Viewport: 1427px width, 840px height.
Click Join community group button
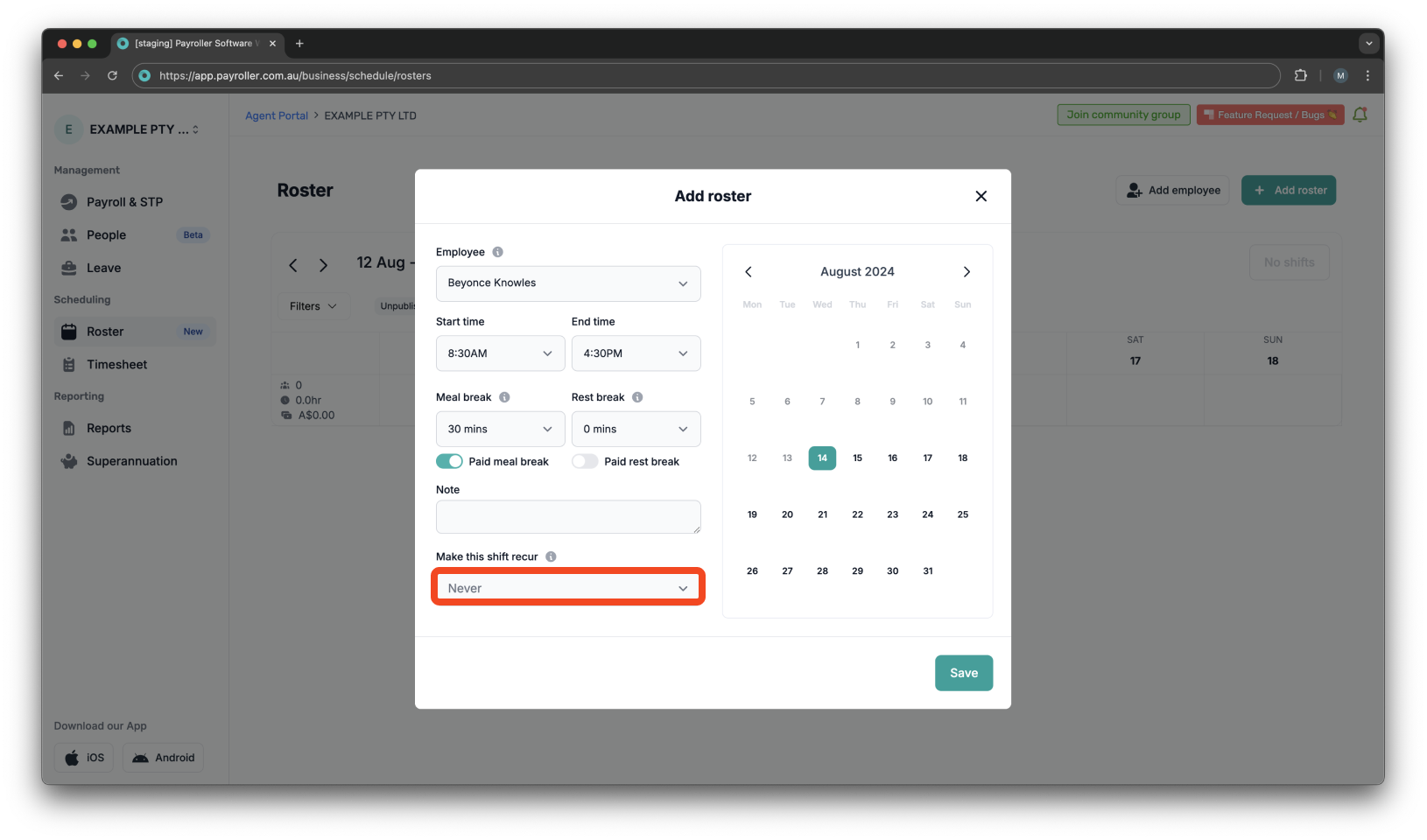(1123, 115)
